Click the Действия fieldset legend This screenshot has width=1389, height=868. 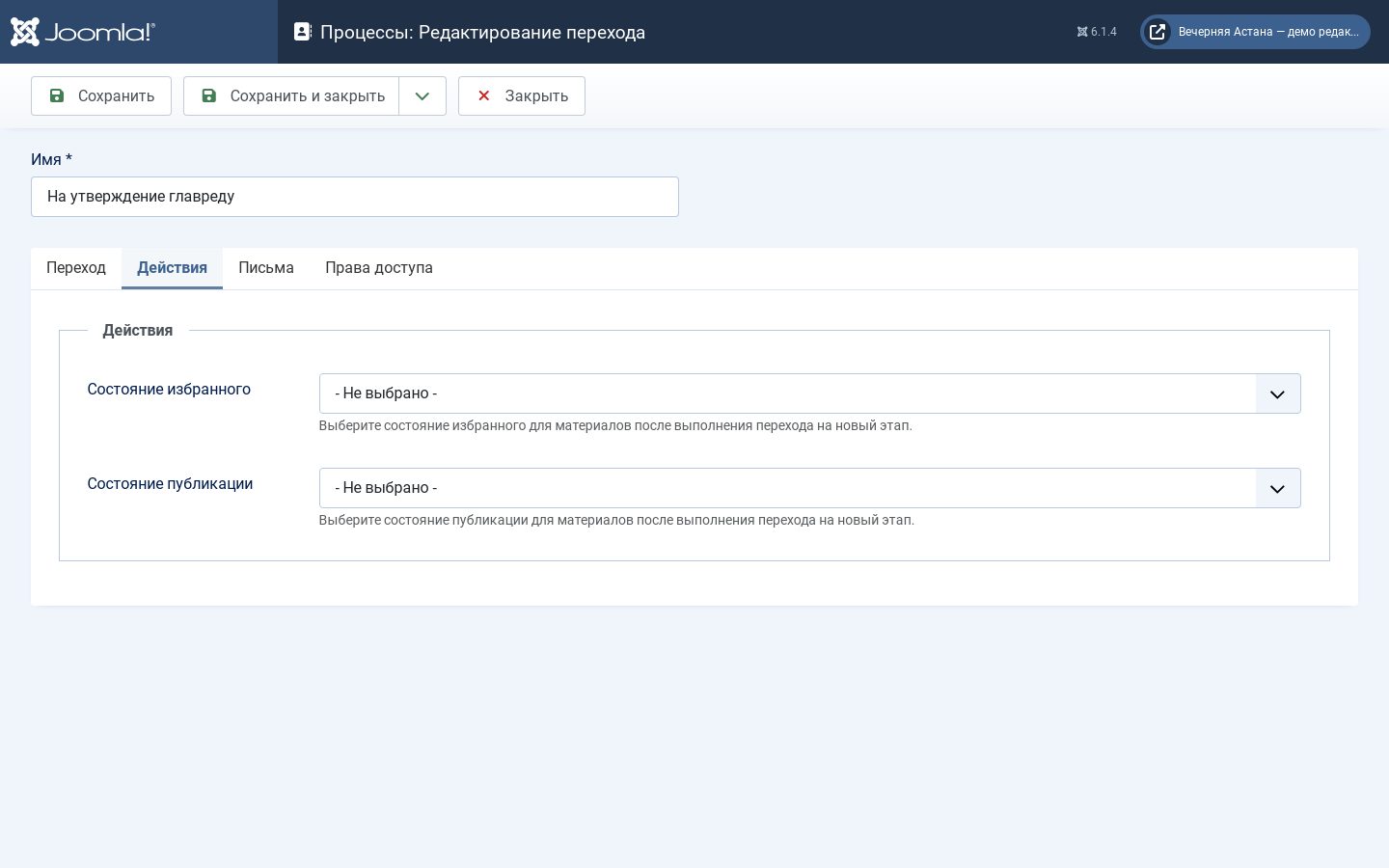(x=138, y=331)
